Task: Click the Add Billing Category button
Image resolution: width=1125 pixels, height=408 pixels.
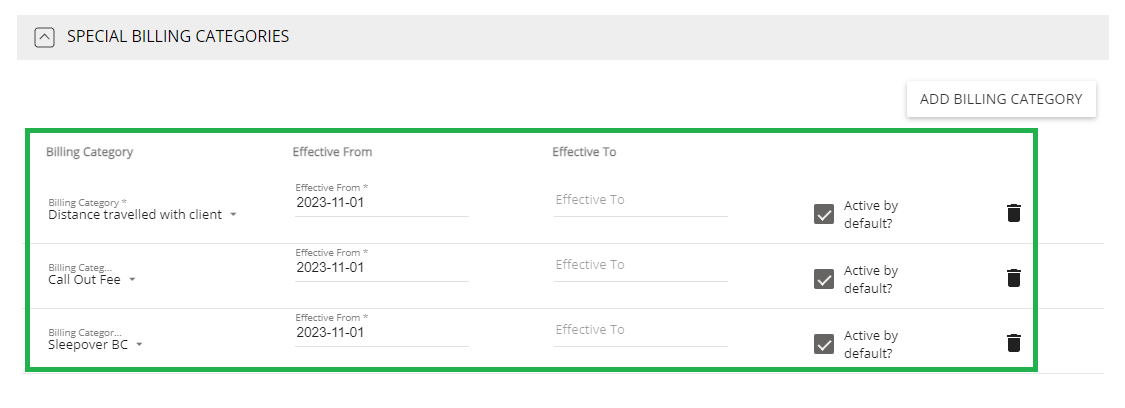Action: pos(1001,99)
